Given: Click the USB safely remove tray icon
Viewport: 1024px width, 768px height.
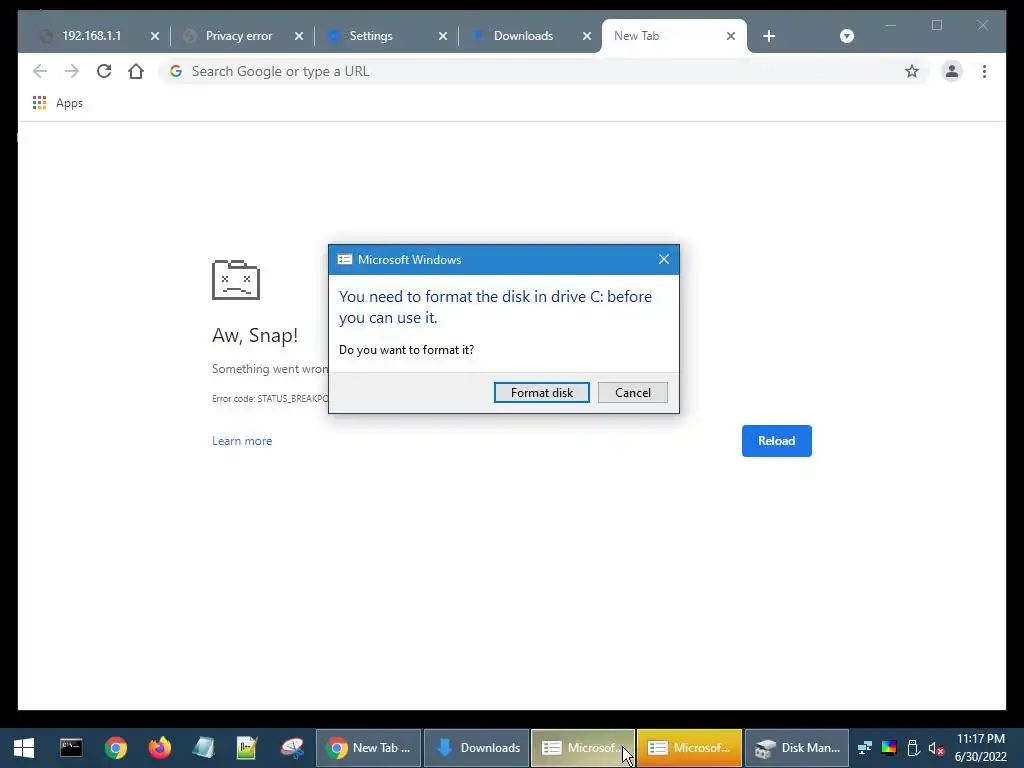Looking at the screenshot, I should (x=913, y=748).
